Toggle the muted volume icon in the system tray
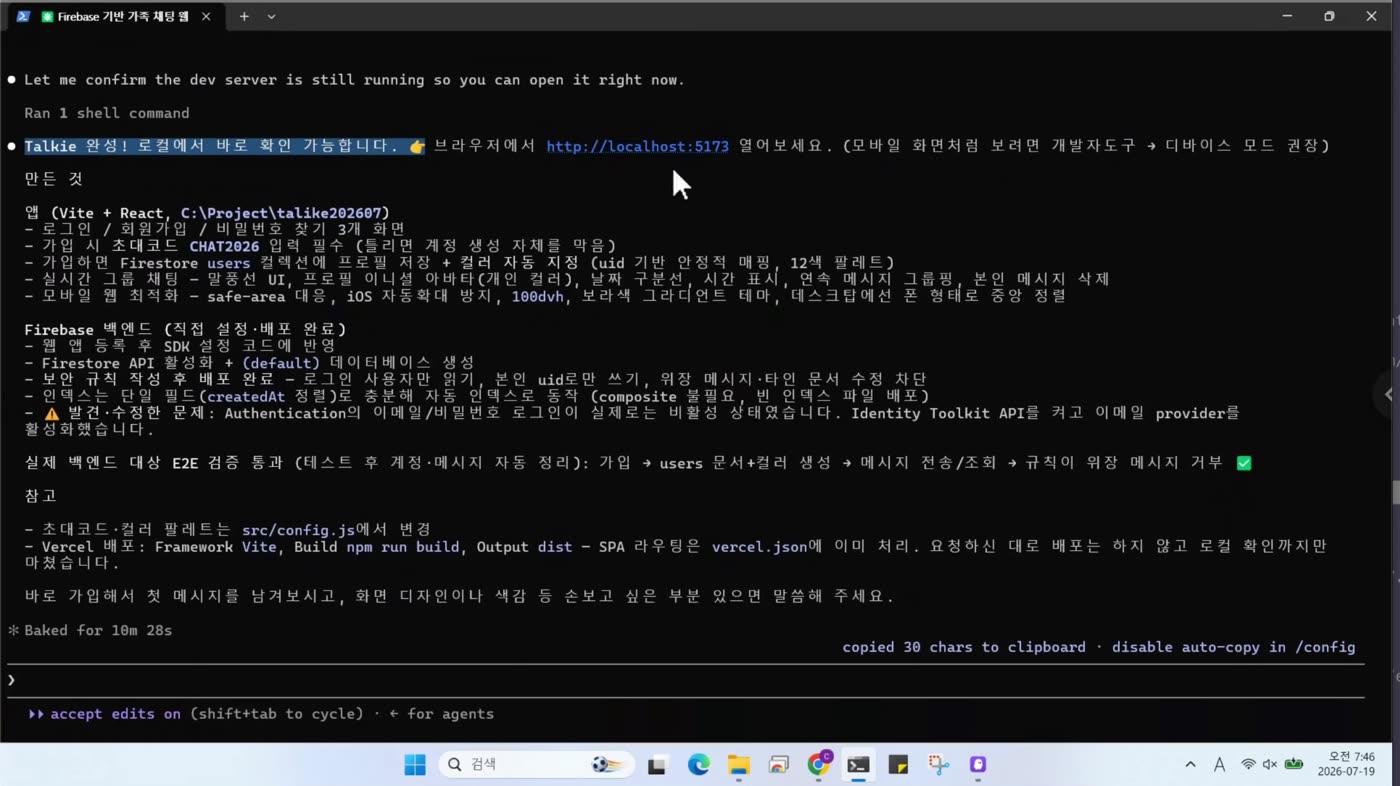 point(1270,764)
